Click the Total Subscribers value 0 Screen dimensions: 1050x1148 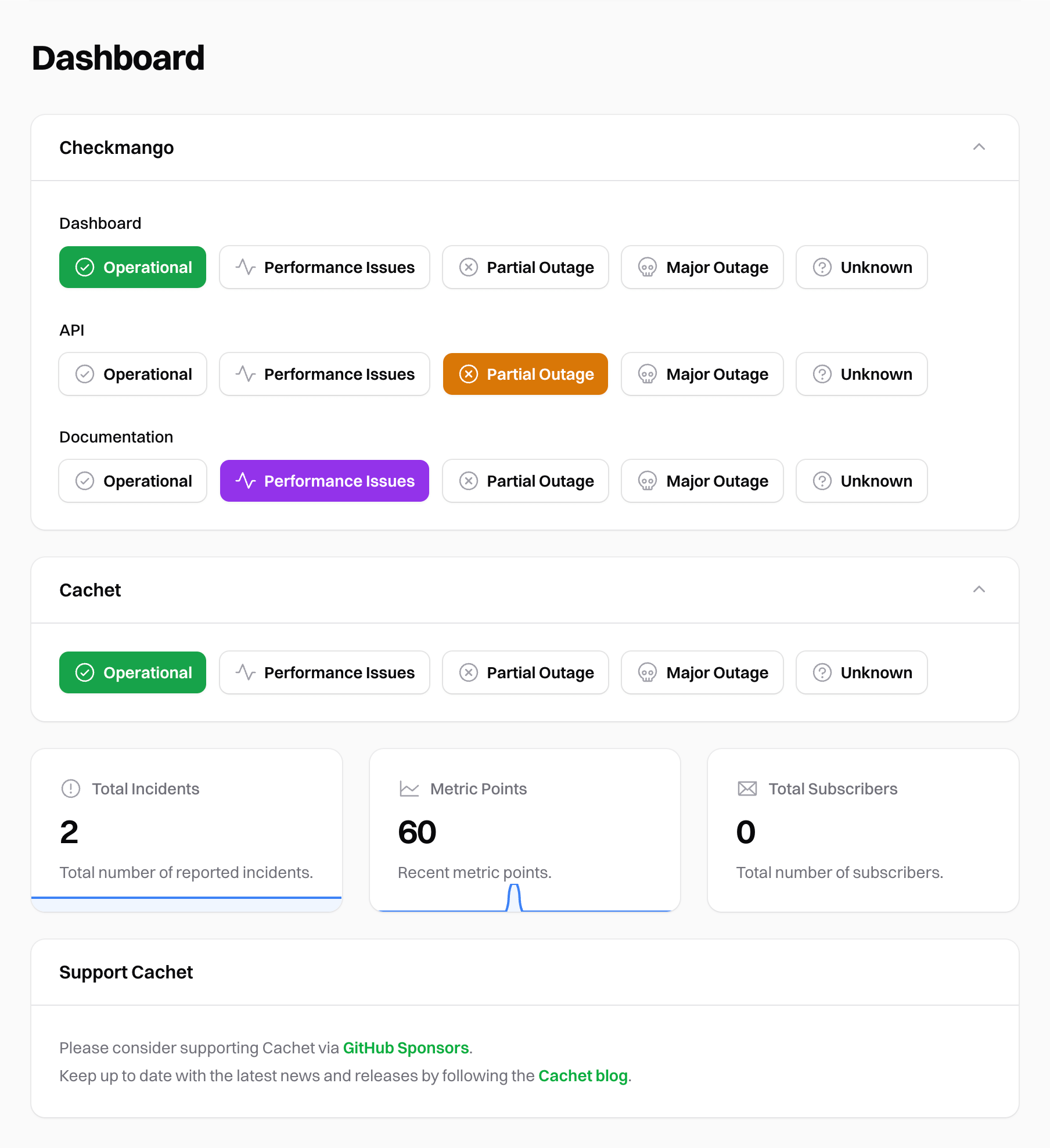(x=746, y=832)
